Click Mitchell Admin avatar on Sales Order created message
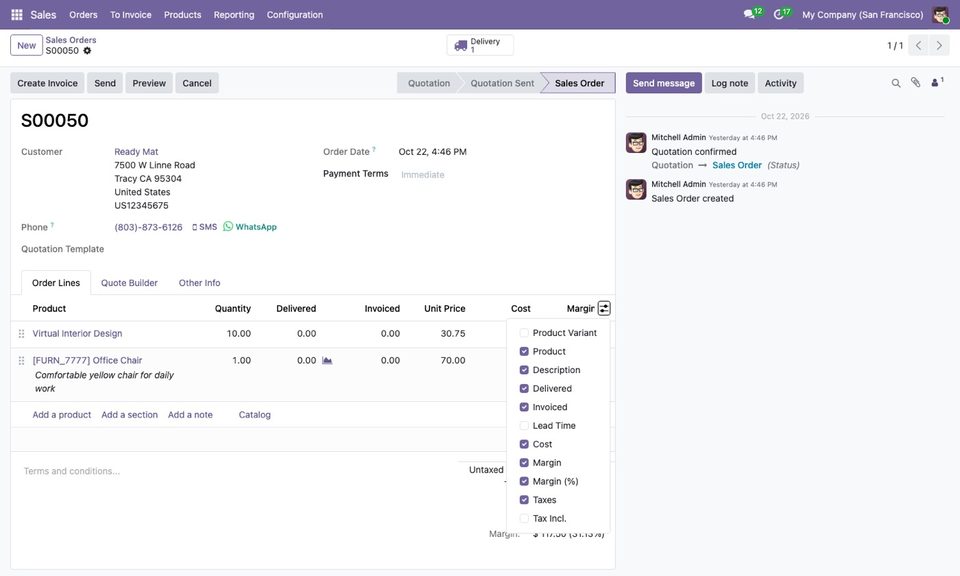 click(x=636, y=189)
